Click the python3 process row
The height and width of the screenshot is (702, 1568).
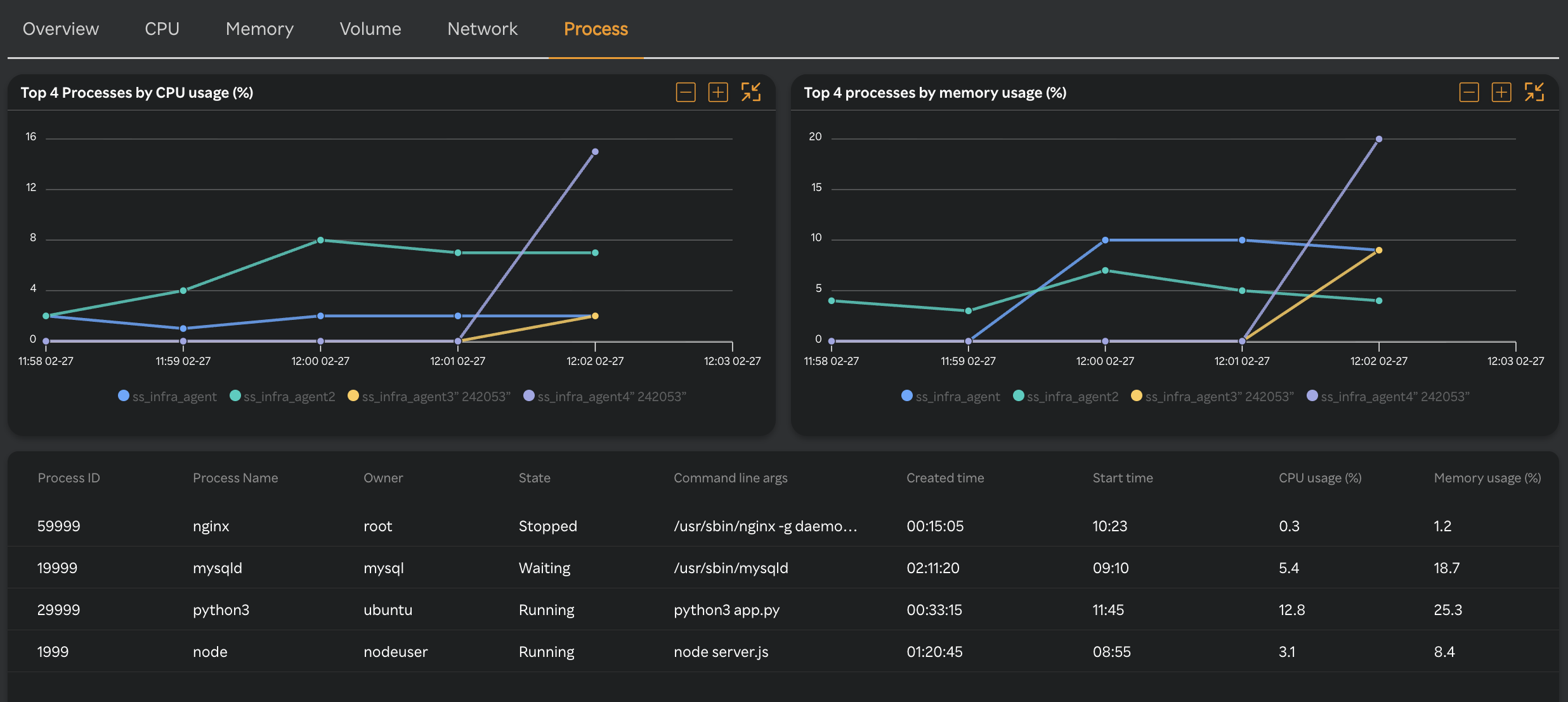(x=221, y=610)
